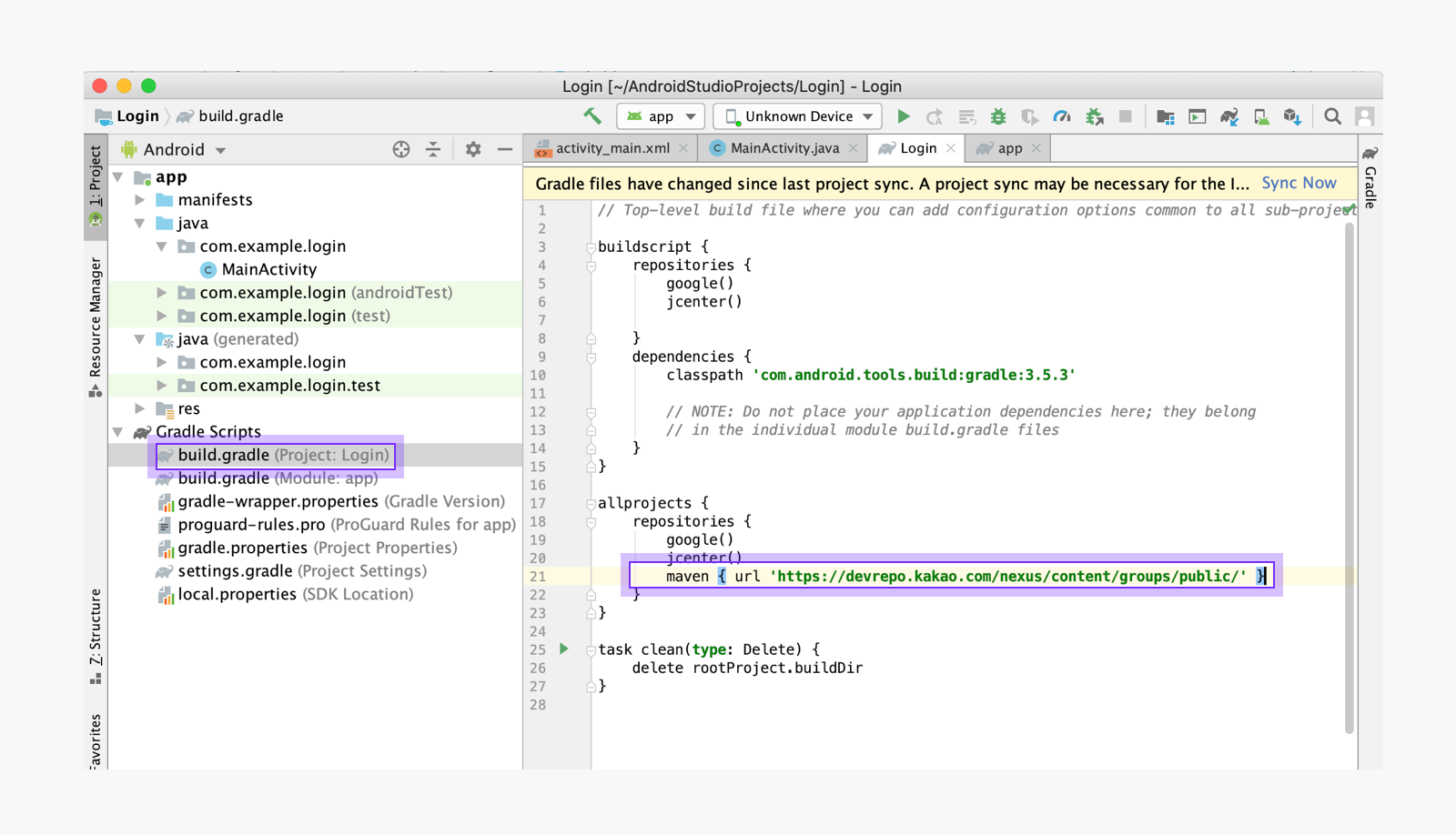Open SDK Manager cube icon with download arrow

[1292, 116]
